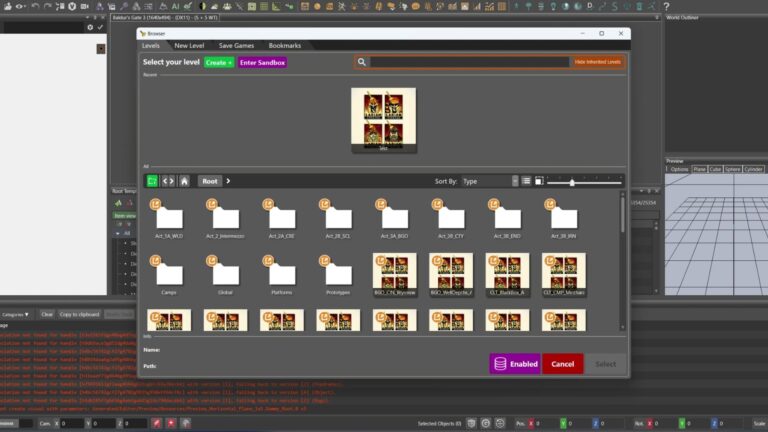This screenshot has width=768, height=432.
Task: Switch to the Bookmarks tab
Action: tap(285, 46)
